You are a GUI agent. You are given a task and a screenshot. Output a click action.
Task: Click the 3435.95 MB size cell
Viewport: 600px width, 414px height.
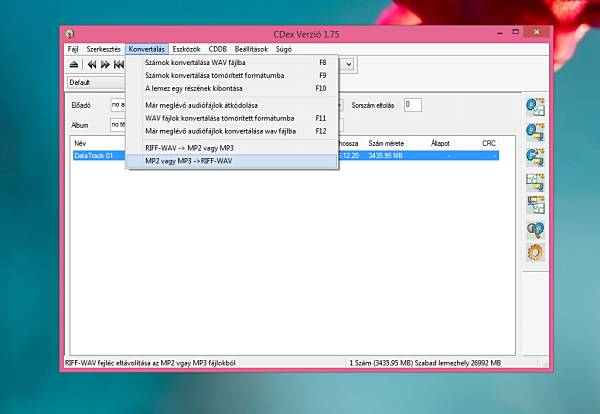[x=385, y=156]
